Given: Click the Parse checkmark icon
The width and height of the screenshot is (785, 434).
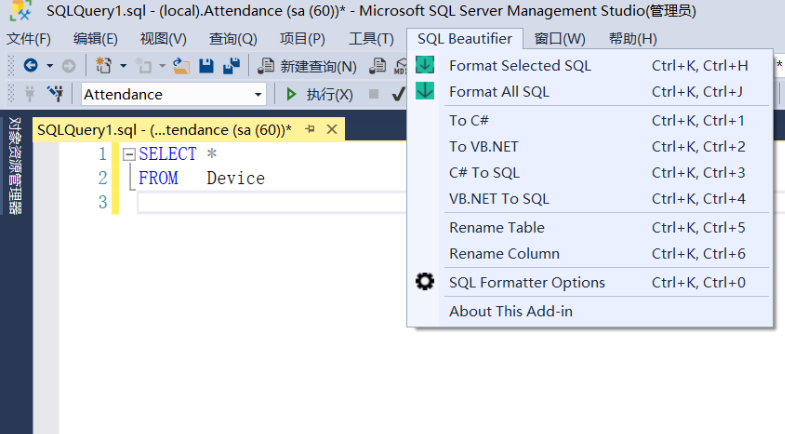Looking at the screenshot, I should point(399,94).
